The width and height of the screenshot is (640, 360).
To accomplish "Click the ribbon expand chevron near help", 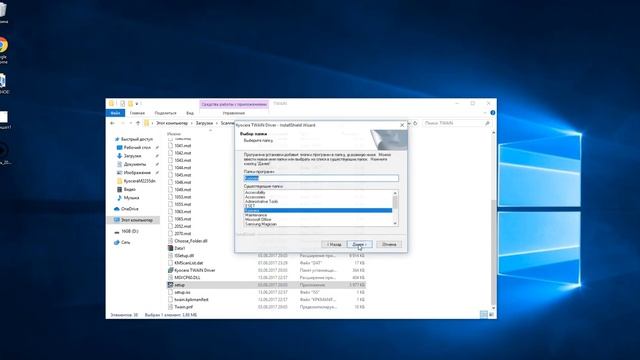I will click(485, 113).
